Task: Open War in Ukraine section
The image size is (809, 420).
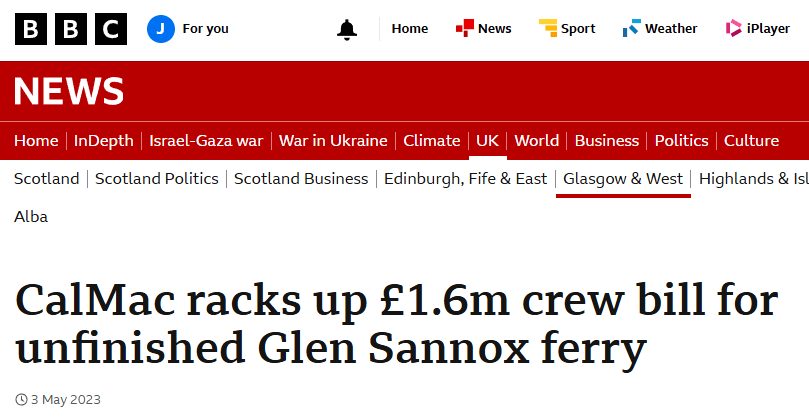Action: [x=332, y=141]
